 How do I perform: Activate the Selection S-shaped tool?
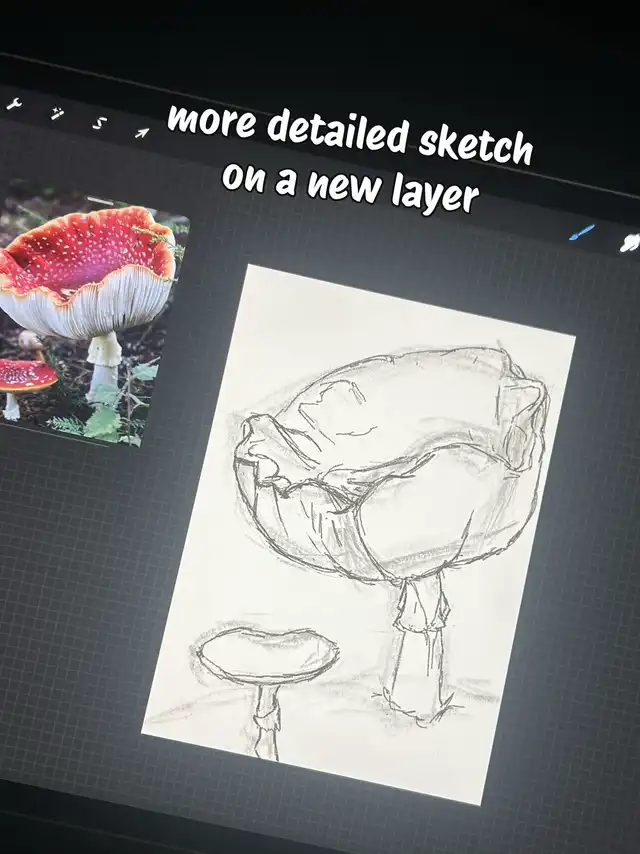click(x=99, y=123)
